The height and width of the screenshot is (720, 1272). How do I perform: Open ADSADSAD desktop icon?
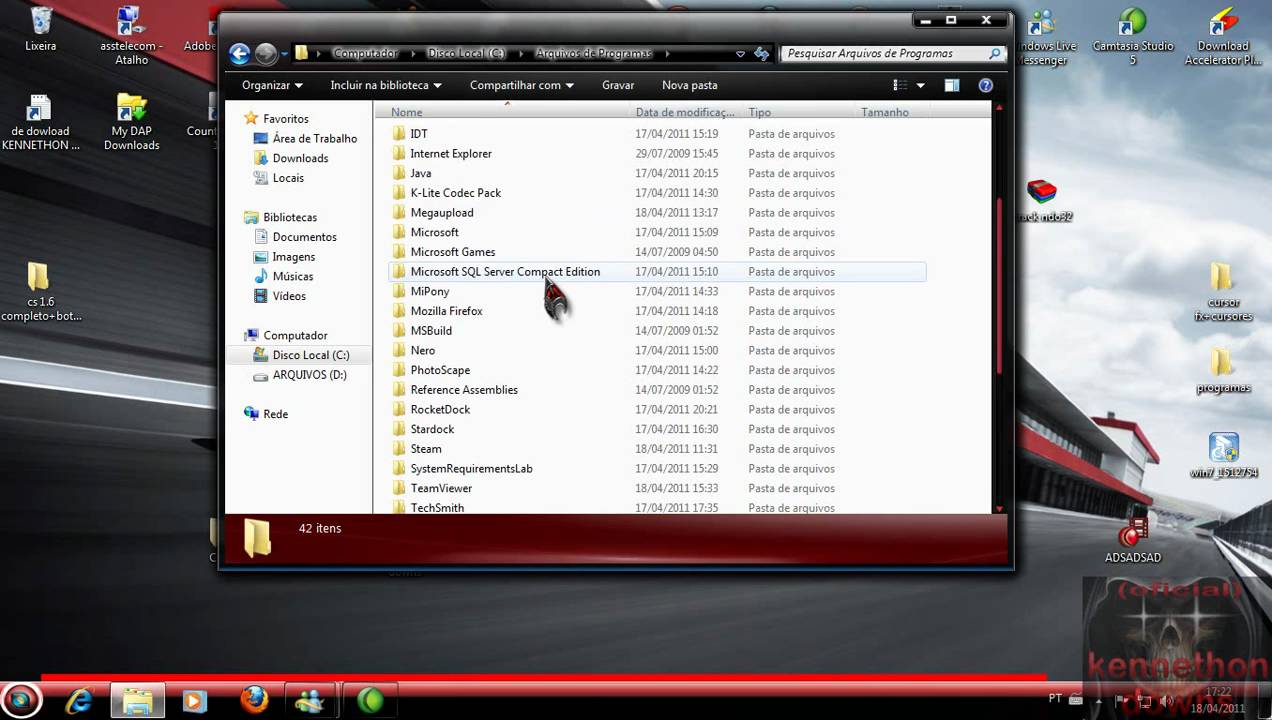tap(1133, 541)
